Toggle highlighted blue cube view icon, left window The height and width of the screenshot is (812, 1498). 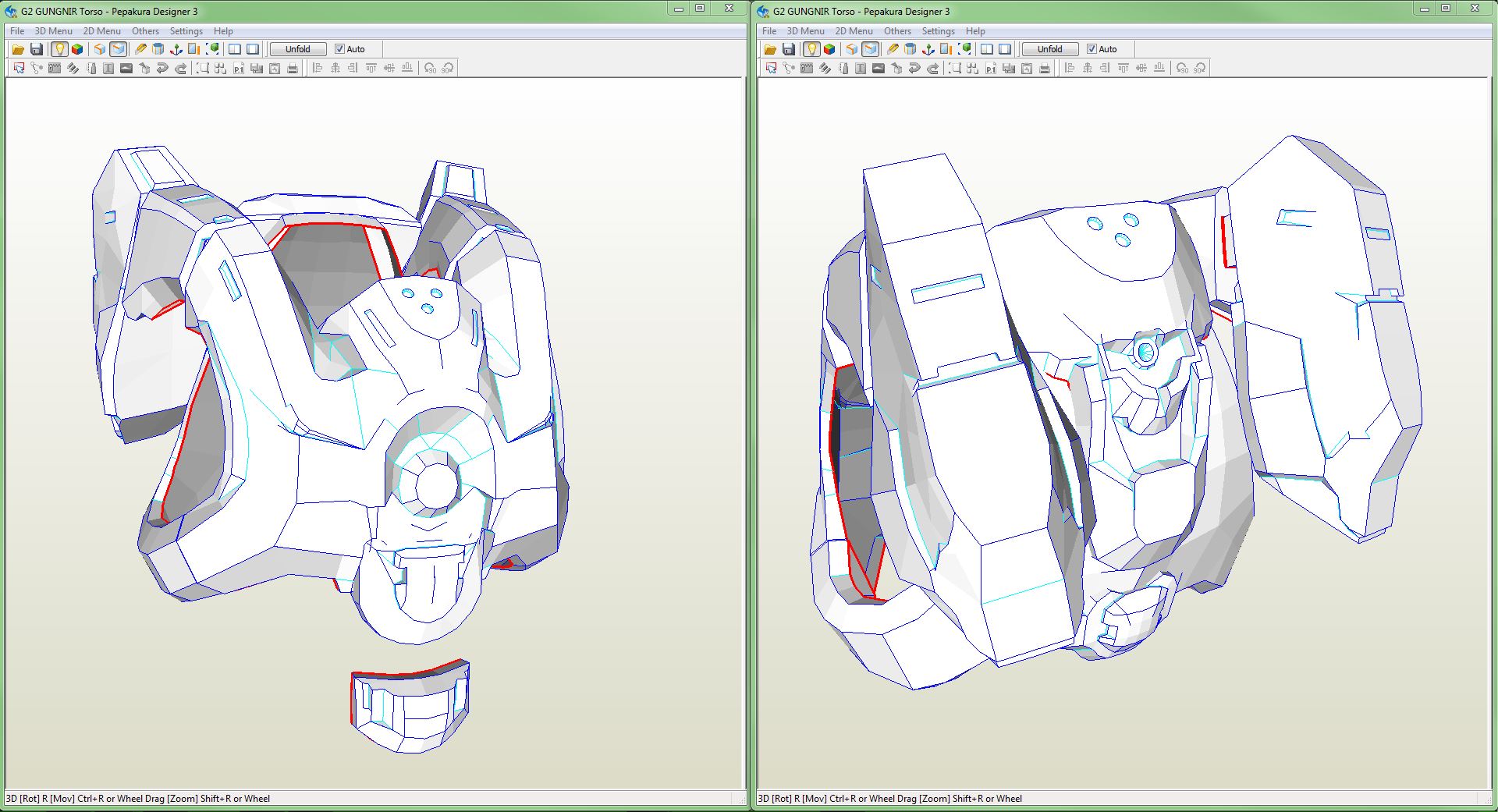pos(118,49)
